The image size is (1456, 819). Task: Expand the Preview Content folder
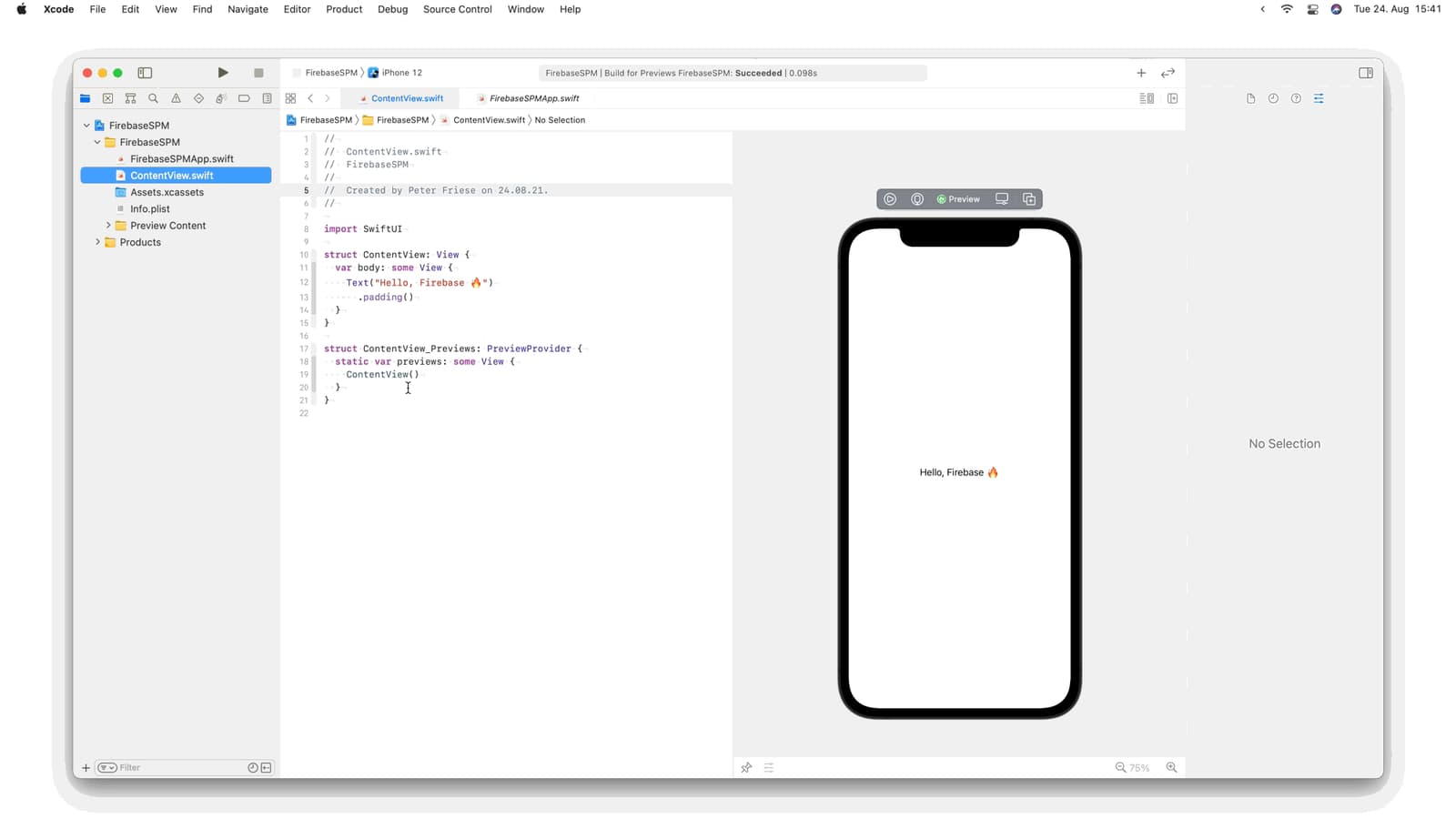(108, 226)
